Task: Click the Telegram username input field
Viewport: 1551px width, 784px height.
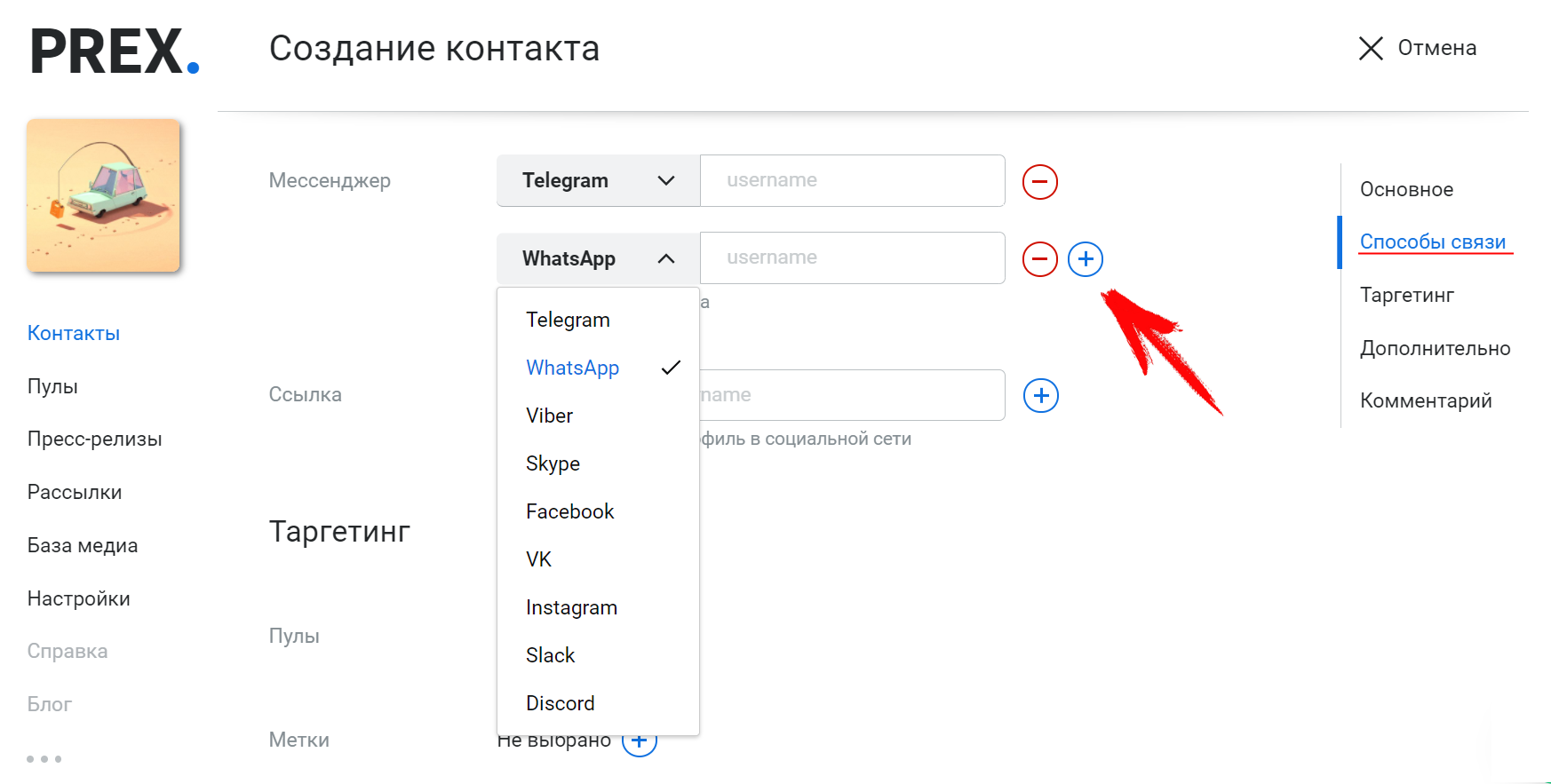Action: pyautogui.click(x=853, y=181)
